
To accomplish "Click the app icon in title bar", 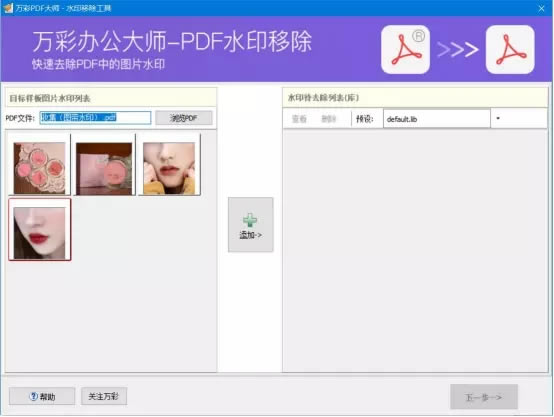I will 8,8.
